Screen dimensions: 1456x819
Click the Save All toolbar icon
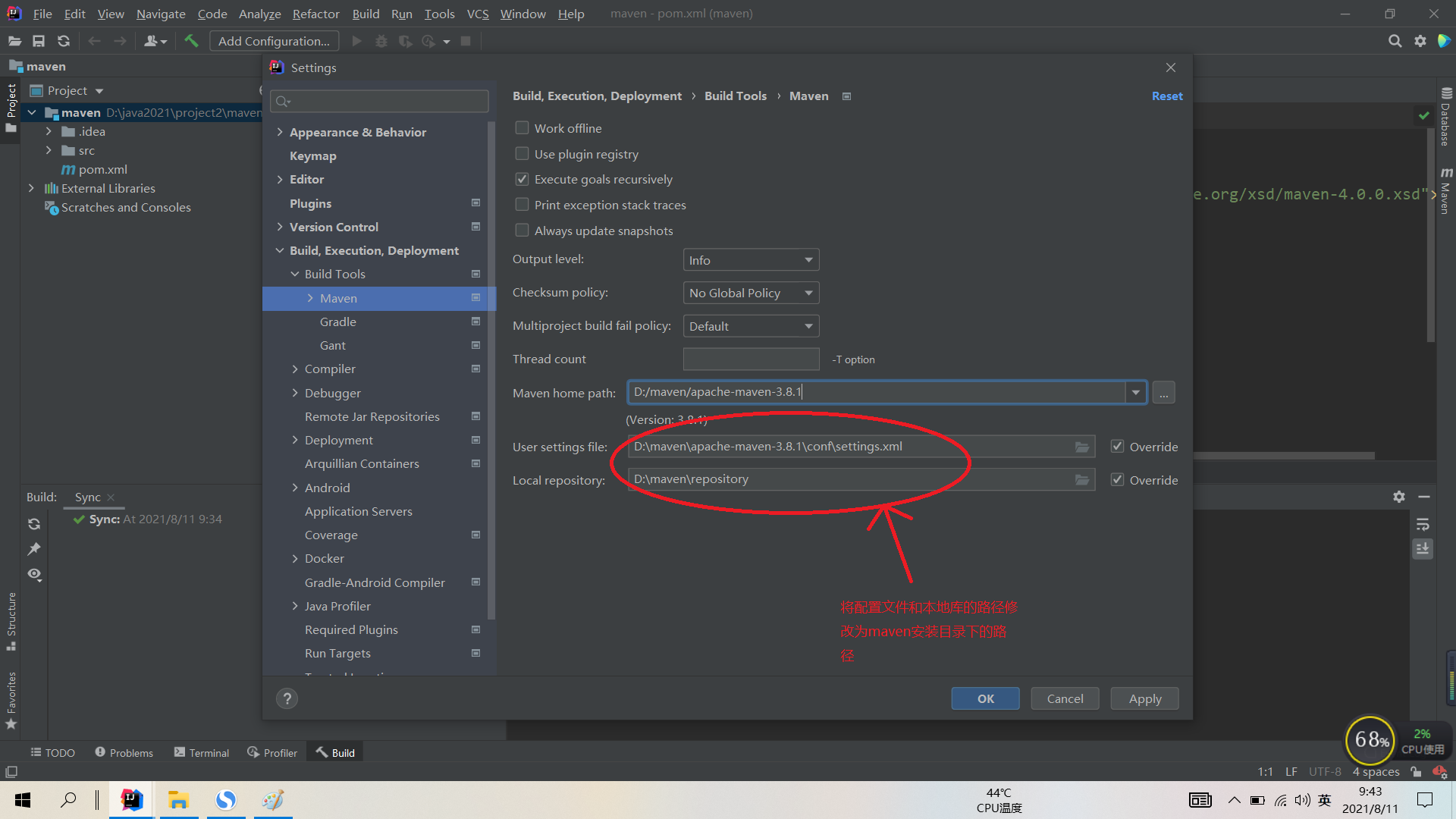click(x=39, y=41)
